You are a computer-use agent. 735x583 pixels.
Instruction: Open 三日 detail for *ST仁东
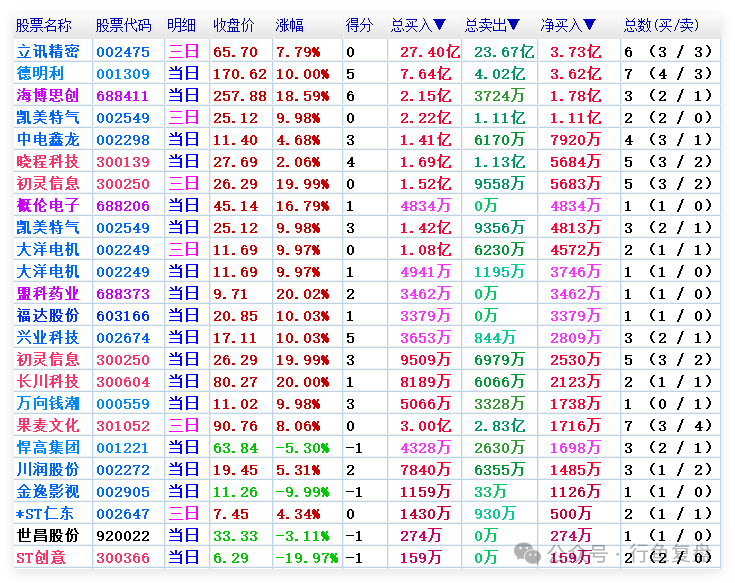(184, 514)
